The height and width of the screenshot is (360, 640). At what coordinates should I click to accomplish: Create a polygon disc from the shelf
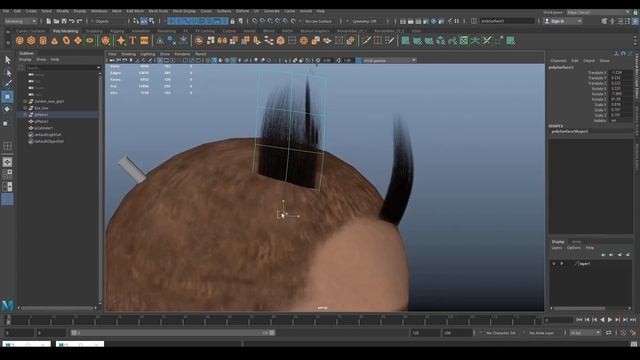pos(90,40)
